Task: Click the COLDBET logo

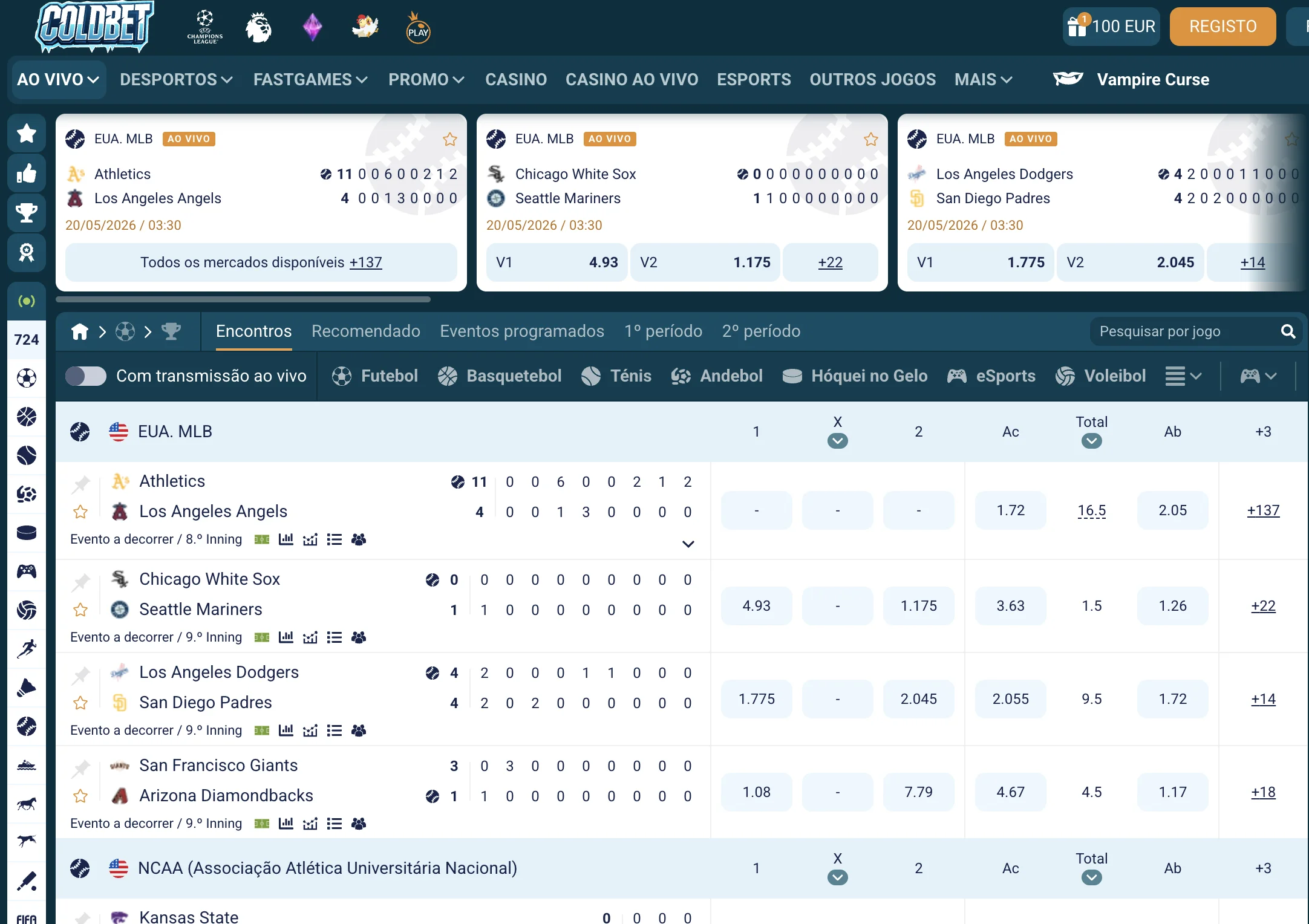Action: [x=94, y=26]
